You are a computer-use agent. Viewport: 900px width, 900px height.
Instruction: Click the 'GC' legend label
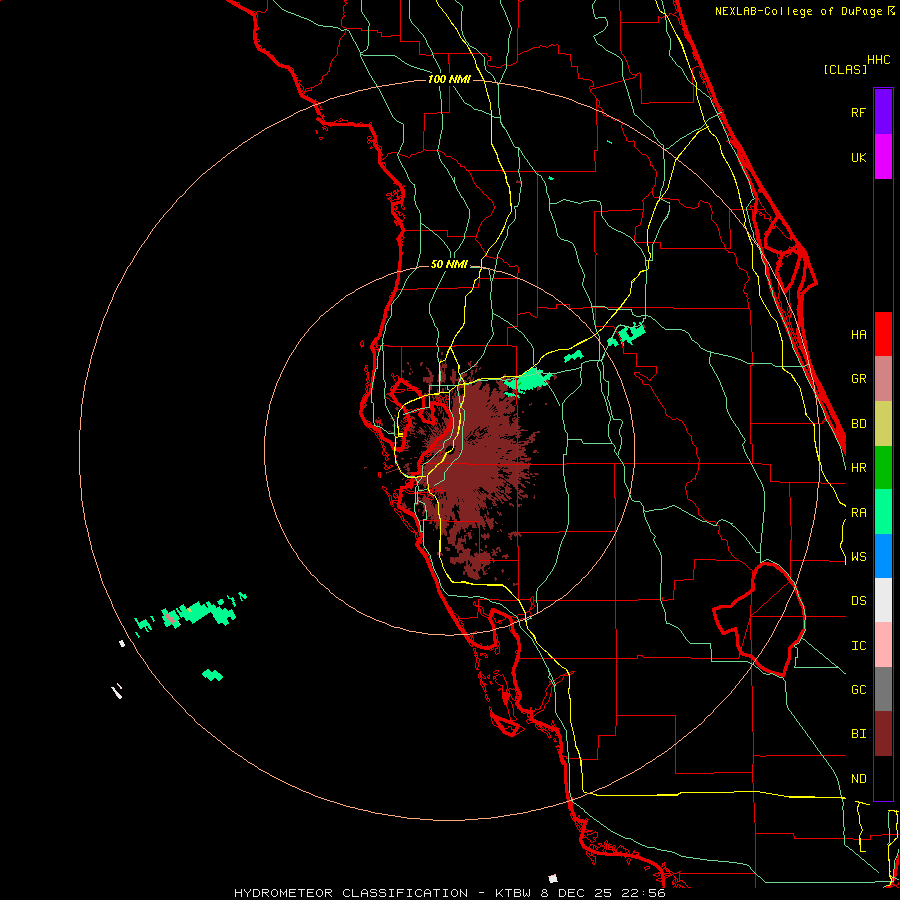click(858, 690)
